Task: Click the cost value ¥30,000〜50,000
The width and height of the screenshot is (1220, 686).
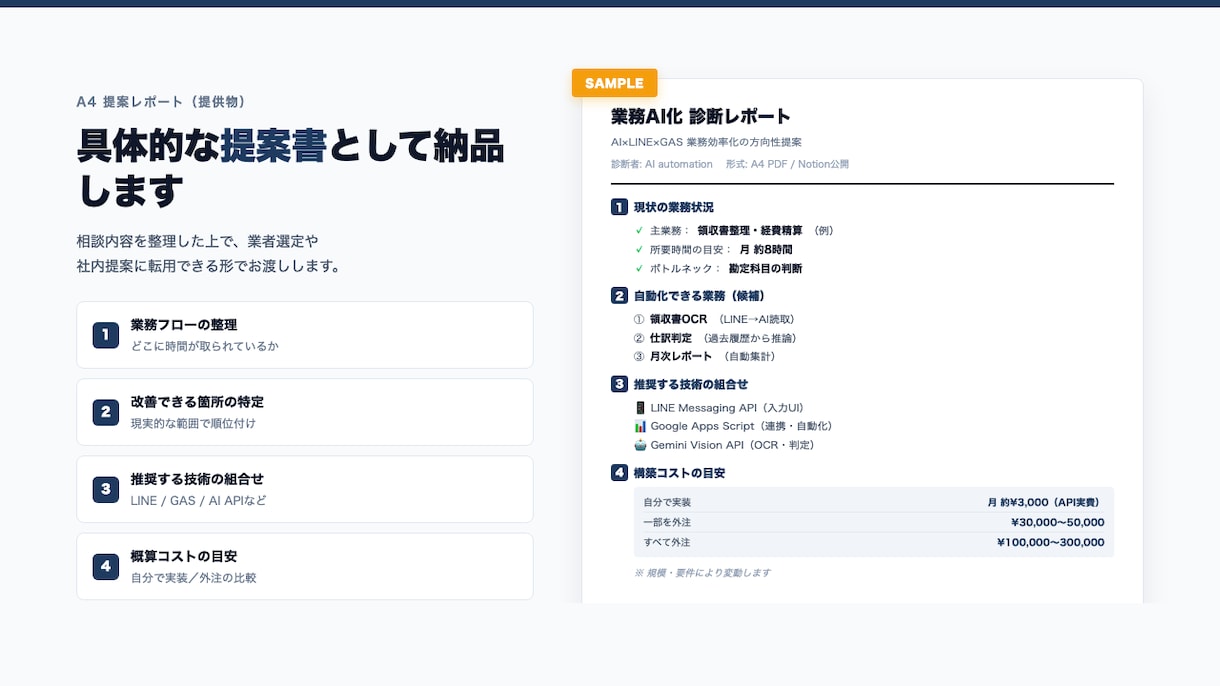Action: (1058, 522)
